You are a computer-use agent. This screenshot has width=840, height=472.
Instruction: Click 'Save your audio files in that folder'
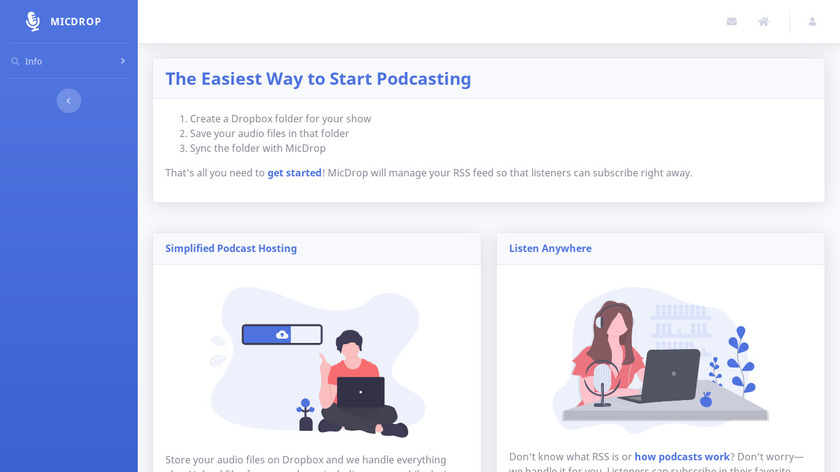pyautogui.click(x=269, y=133)
